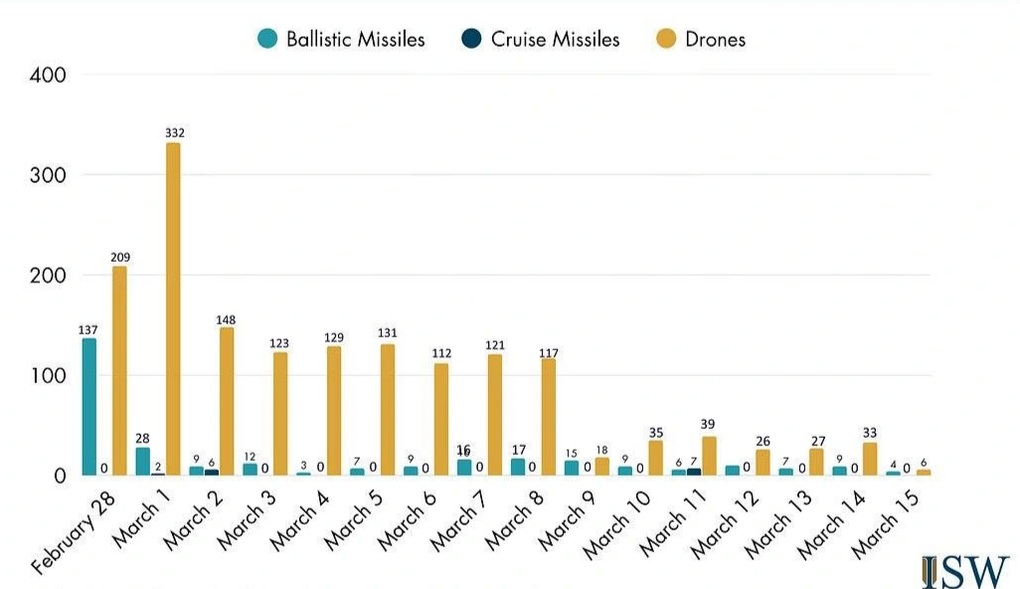Click the March 2 drones bar labeled 148
Screen dimensions: 1020x589
(227, 401)
